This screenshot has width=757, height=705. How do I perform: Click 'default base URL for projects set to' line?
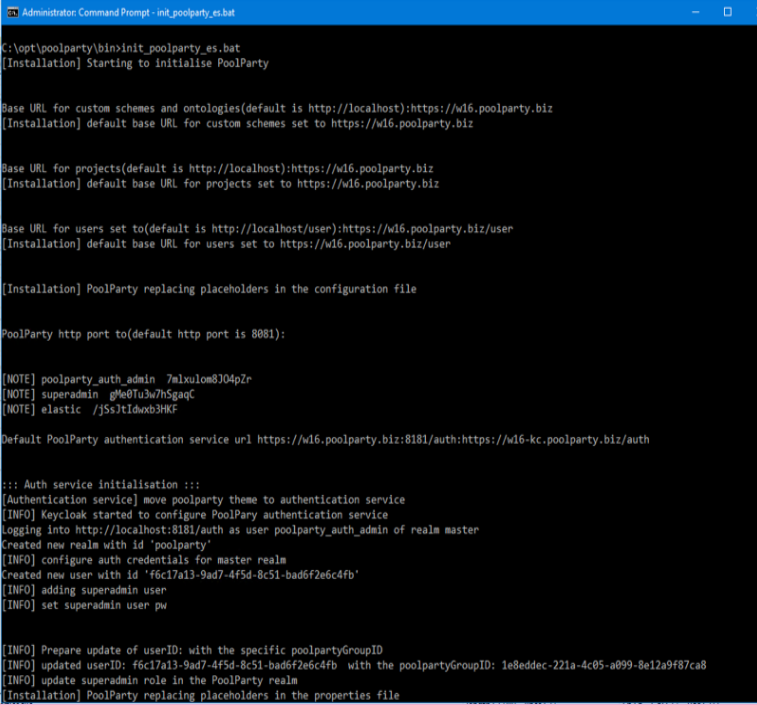coord(221,183)
